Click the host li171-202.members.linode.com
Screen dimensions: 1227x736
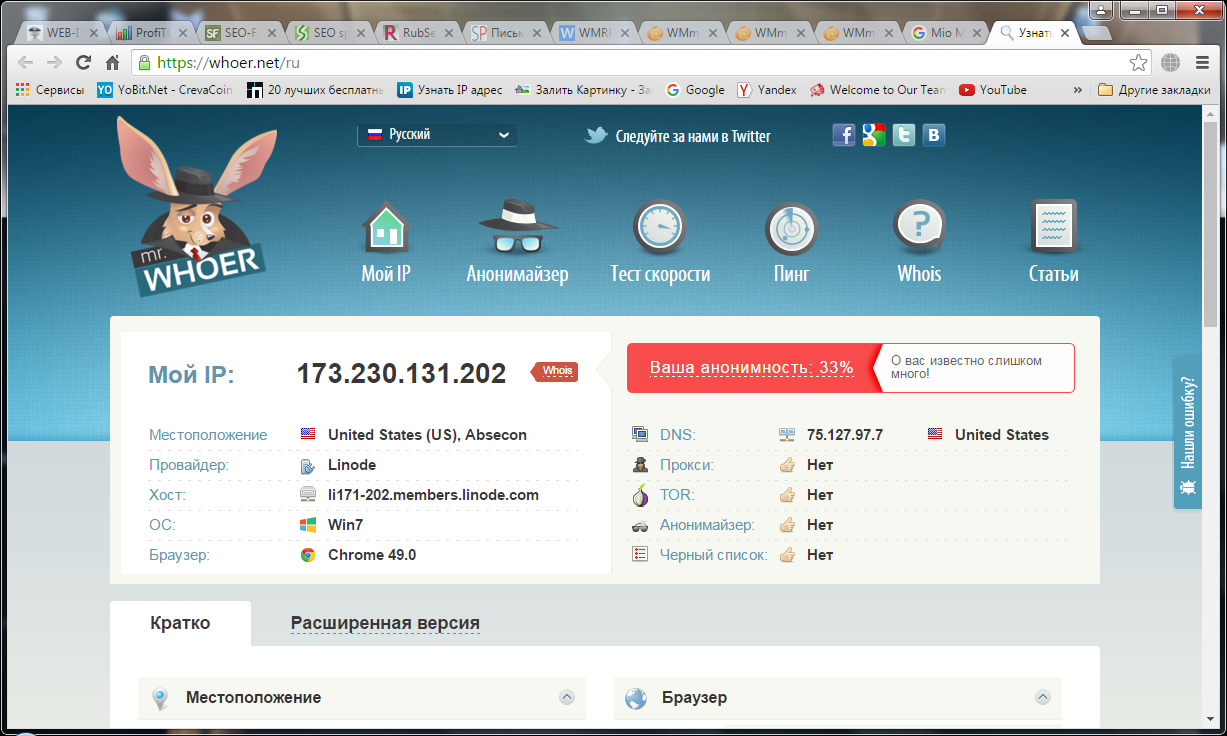pyautogui.click(x=433, y=495)
